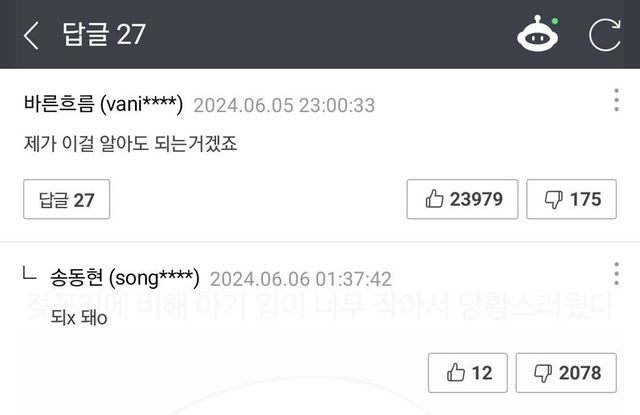Image resolution: width=640 pixels, height=415 pixels.
Task: Open profile of 바른흐름 (vani****)
Action: [x=103, y=104]
